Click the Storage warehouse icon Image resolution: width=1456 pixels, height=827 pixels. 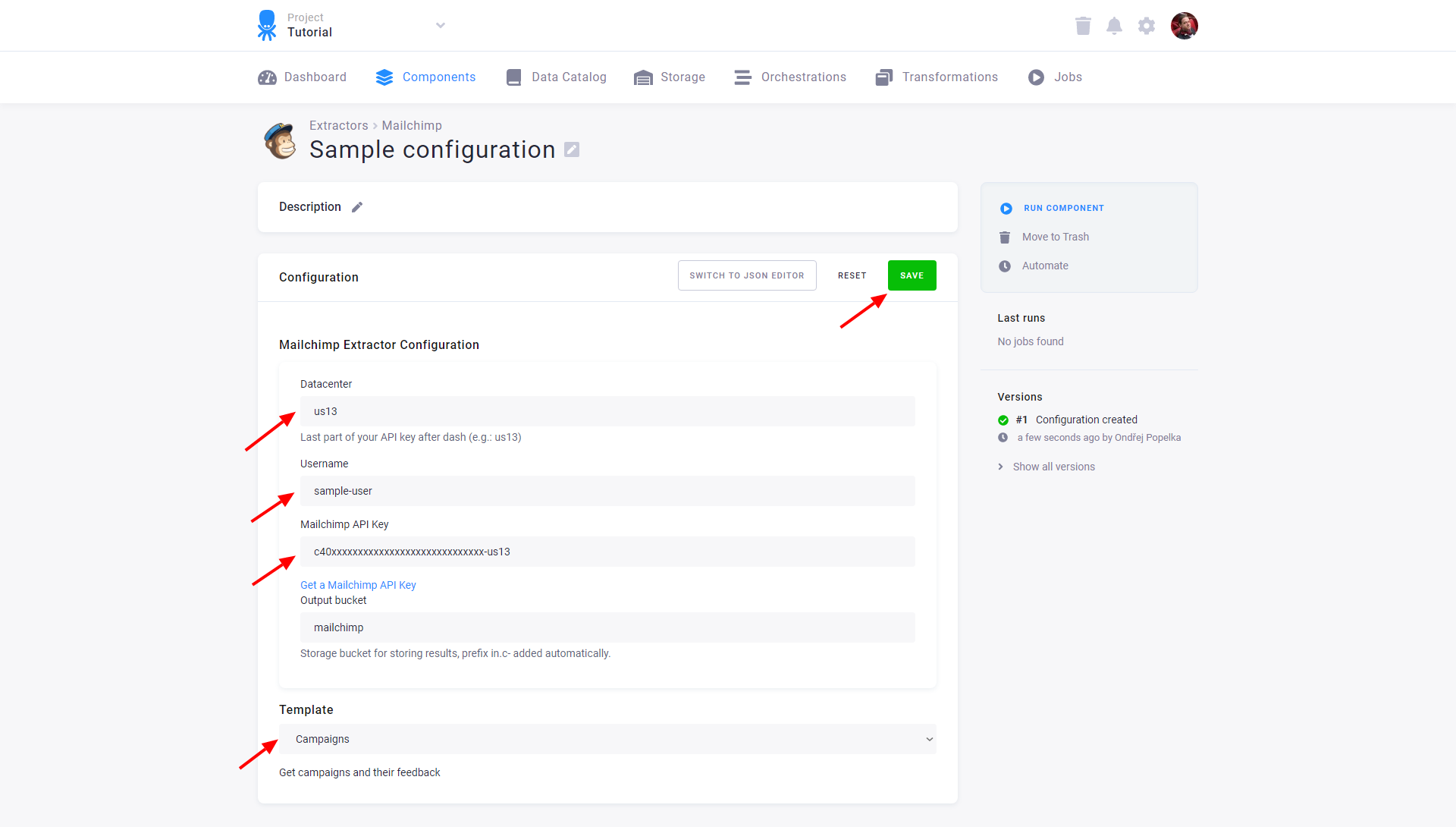(643, 77)
